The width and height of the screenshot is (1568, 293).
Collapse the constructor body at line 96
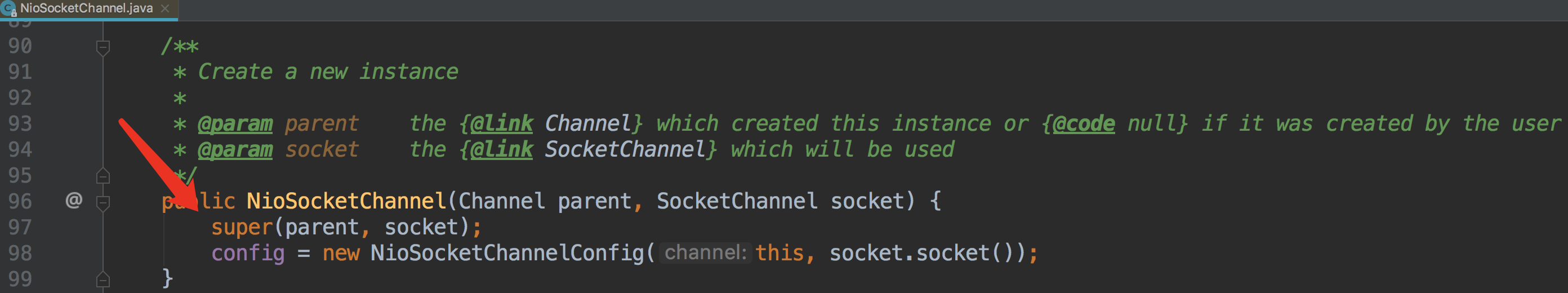(x=103, y=202)
